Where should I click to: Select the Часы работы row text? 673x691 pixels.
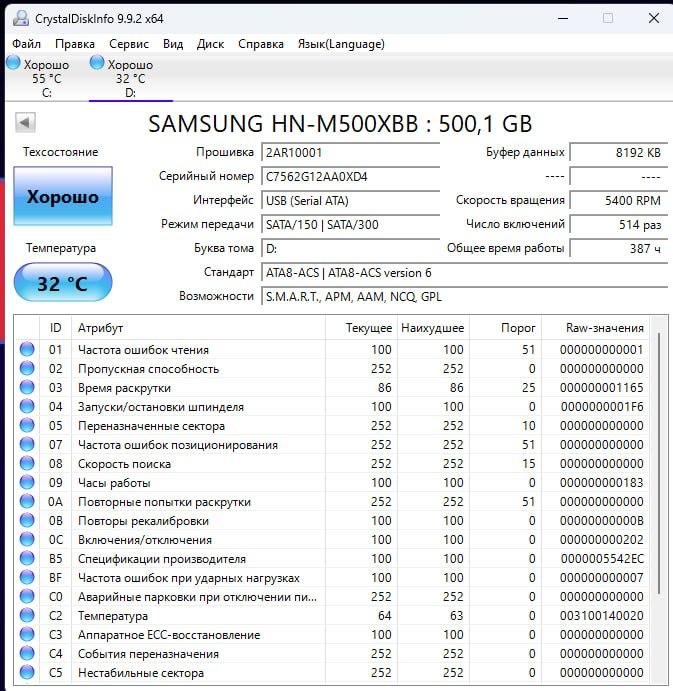click(114, 483)
